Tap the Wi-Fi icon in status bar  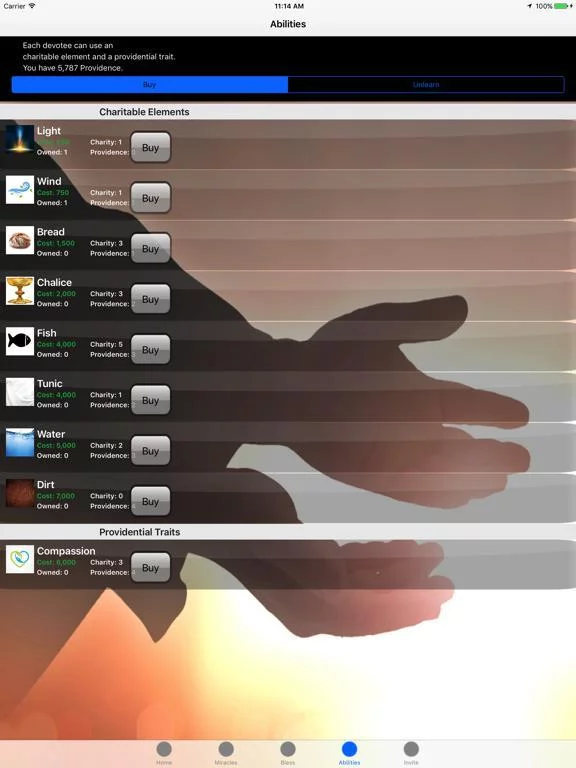point(32,6)
